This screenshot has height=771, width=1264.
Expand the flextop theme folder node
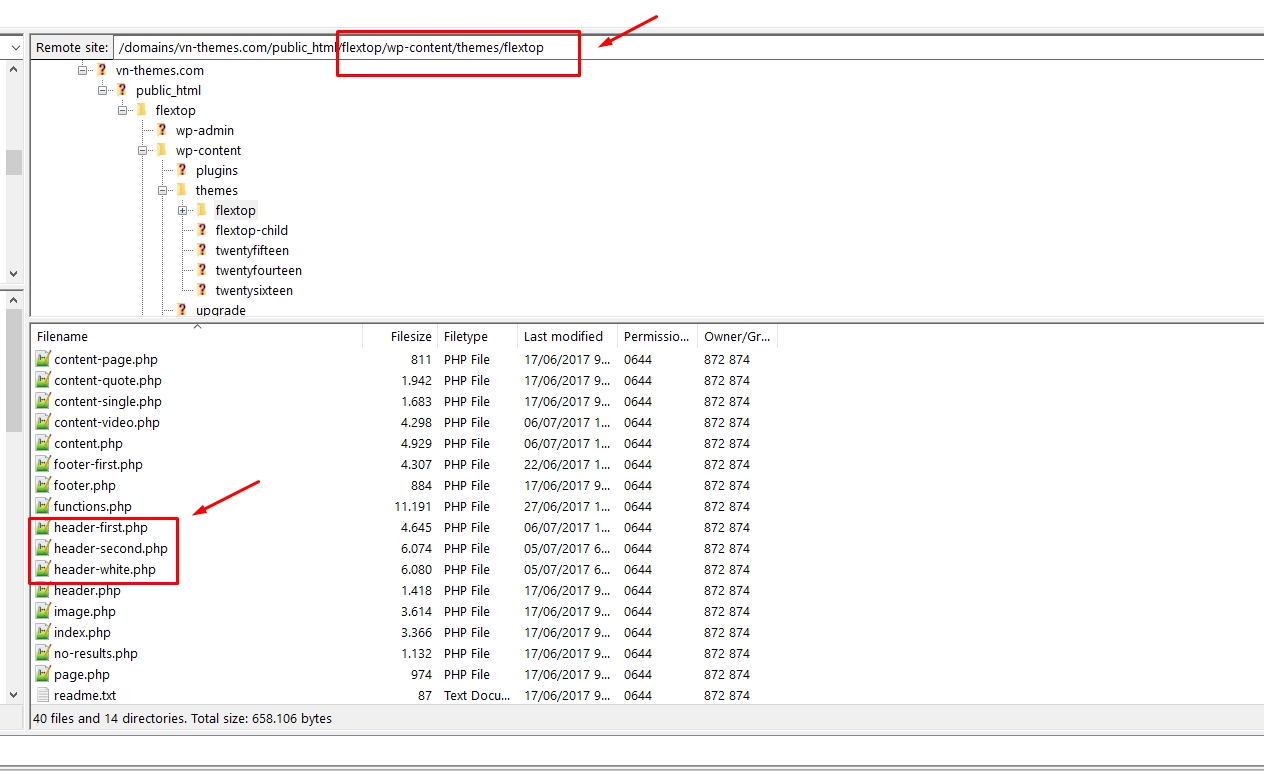(x=182, y=211)
